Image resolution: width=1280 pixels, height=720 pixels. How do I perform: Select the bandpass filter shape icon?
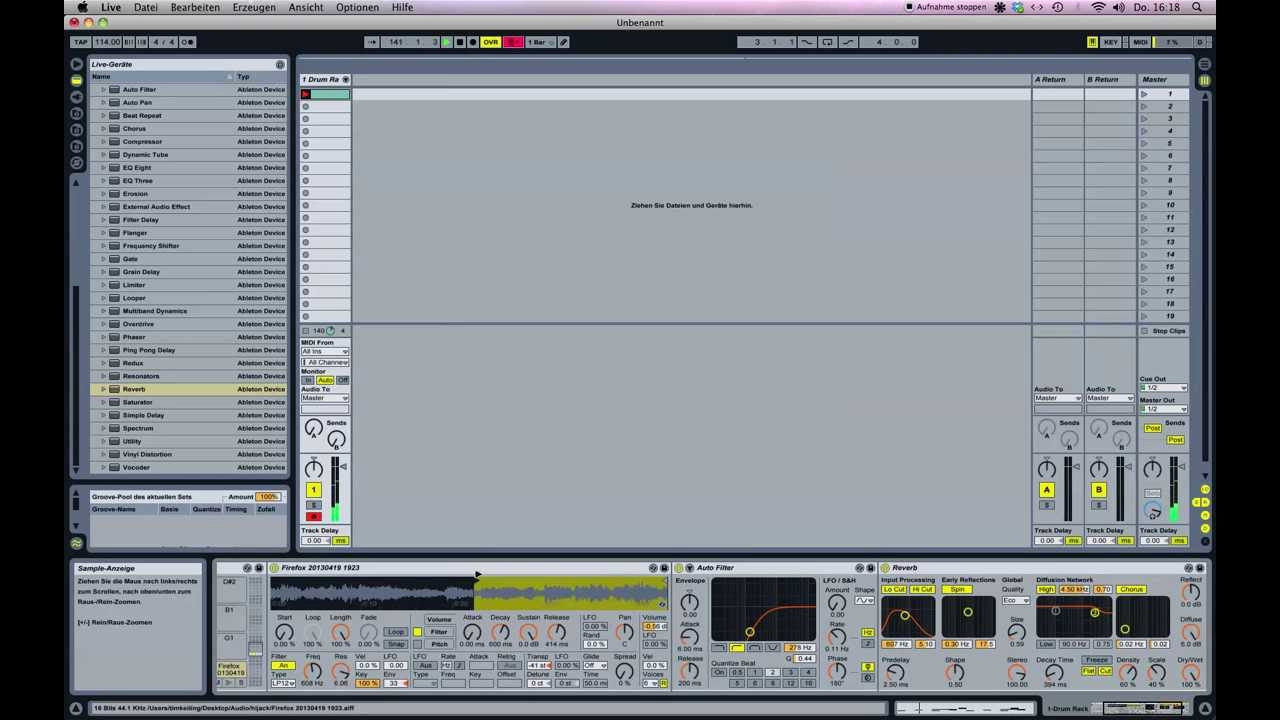coord(755,648)
